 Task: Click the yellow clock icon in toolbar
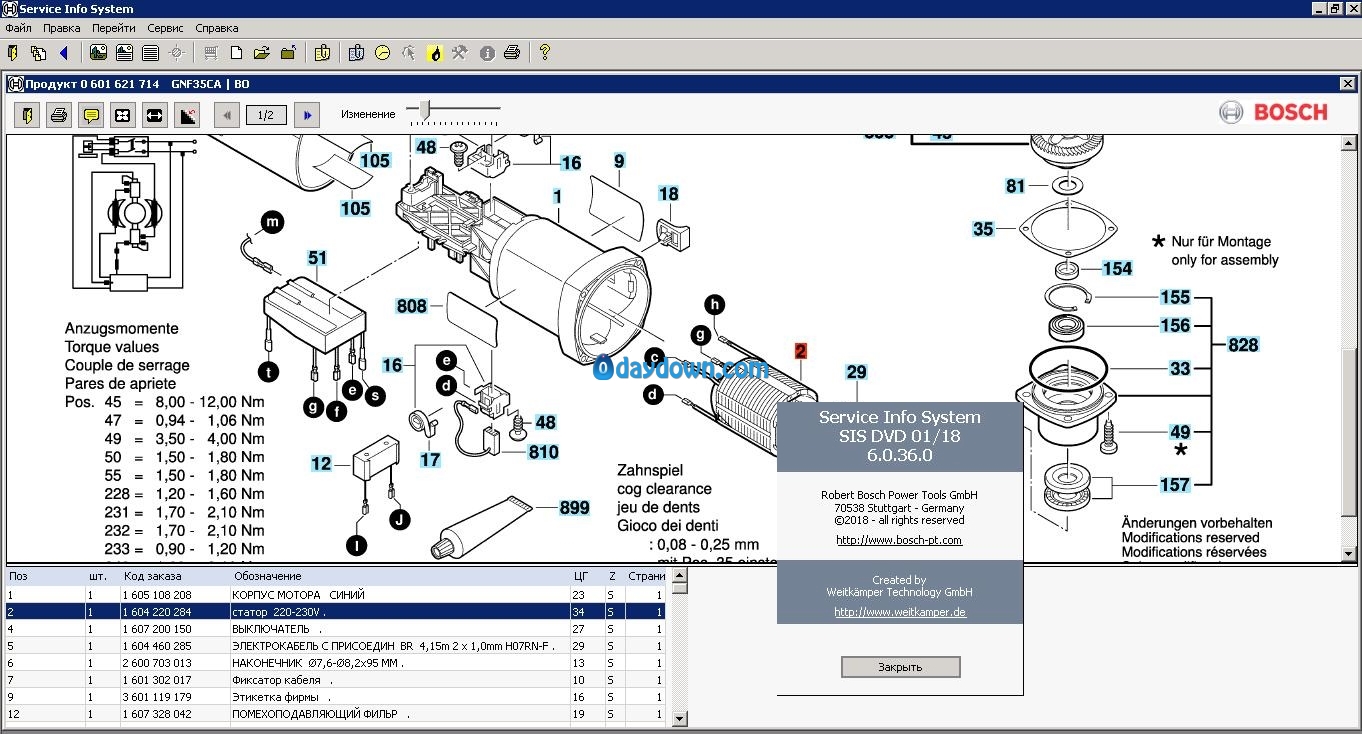(382, 53)
